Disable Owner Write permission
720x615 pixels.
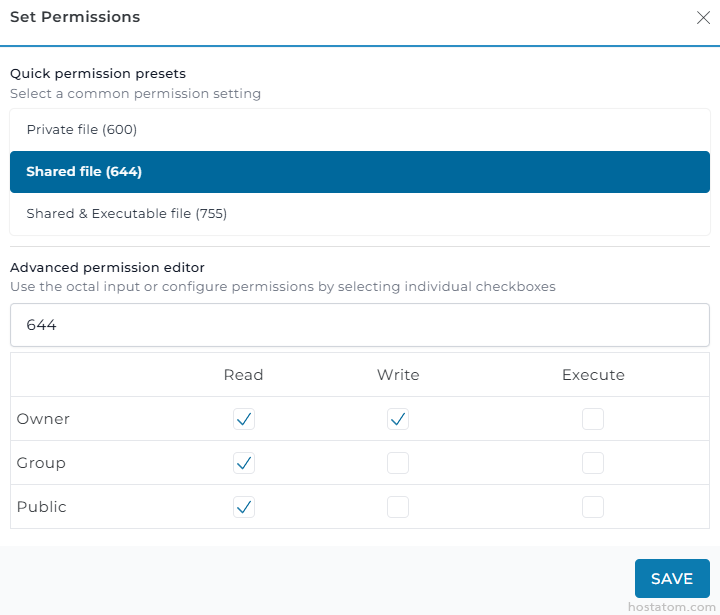(398, 419)
